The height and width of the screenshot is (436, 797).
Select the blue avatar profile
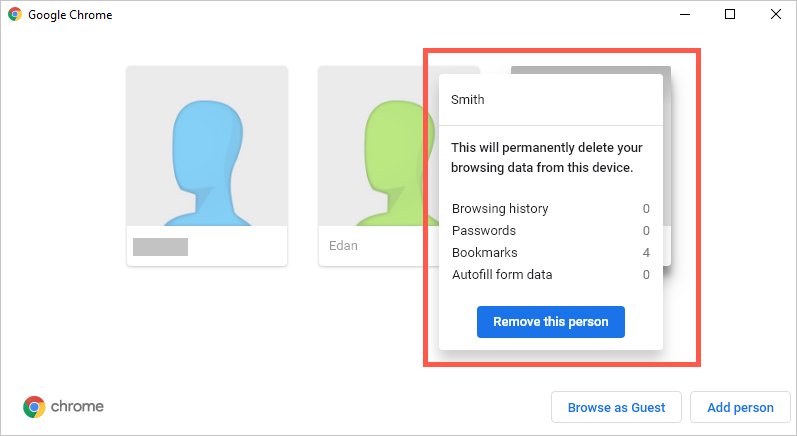(x=207, y=146)
